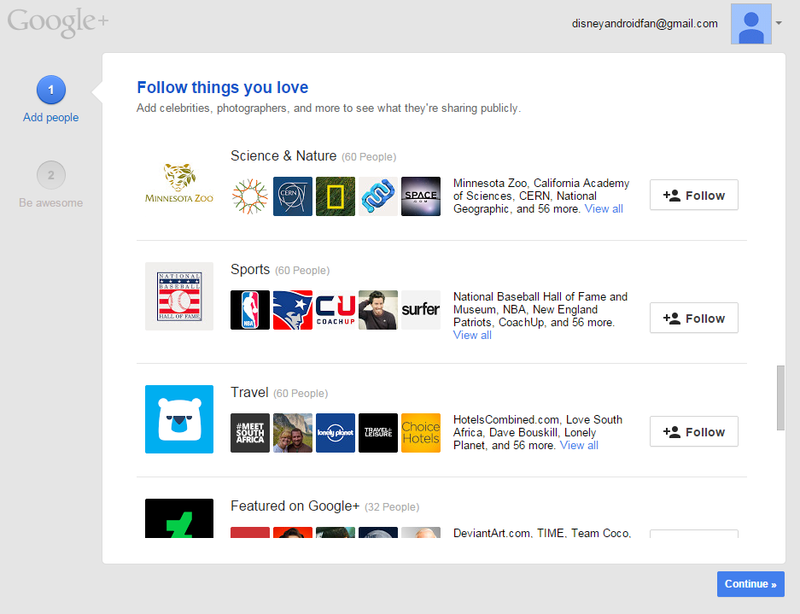This screenshot has height=614, width=800.
Task: Open the Meet South Africa icon
Action: tap(250, 433)
